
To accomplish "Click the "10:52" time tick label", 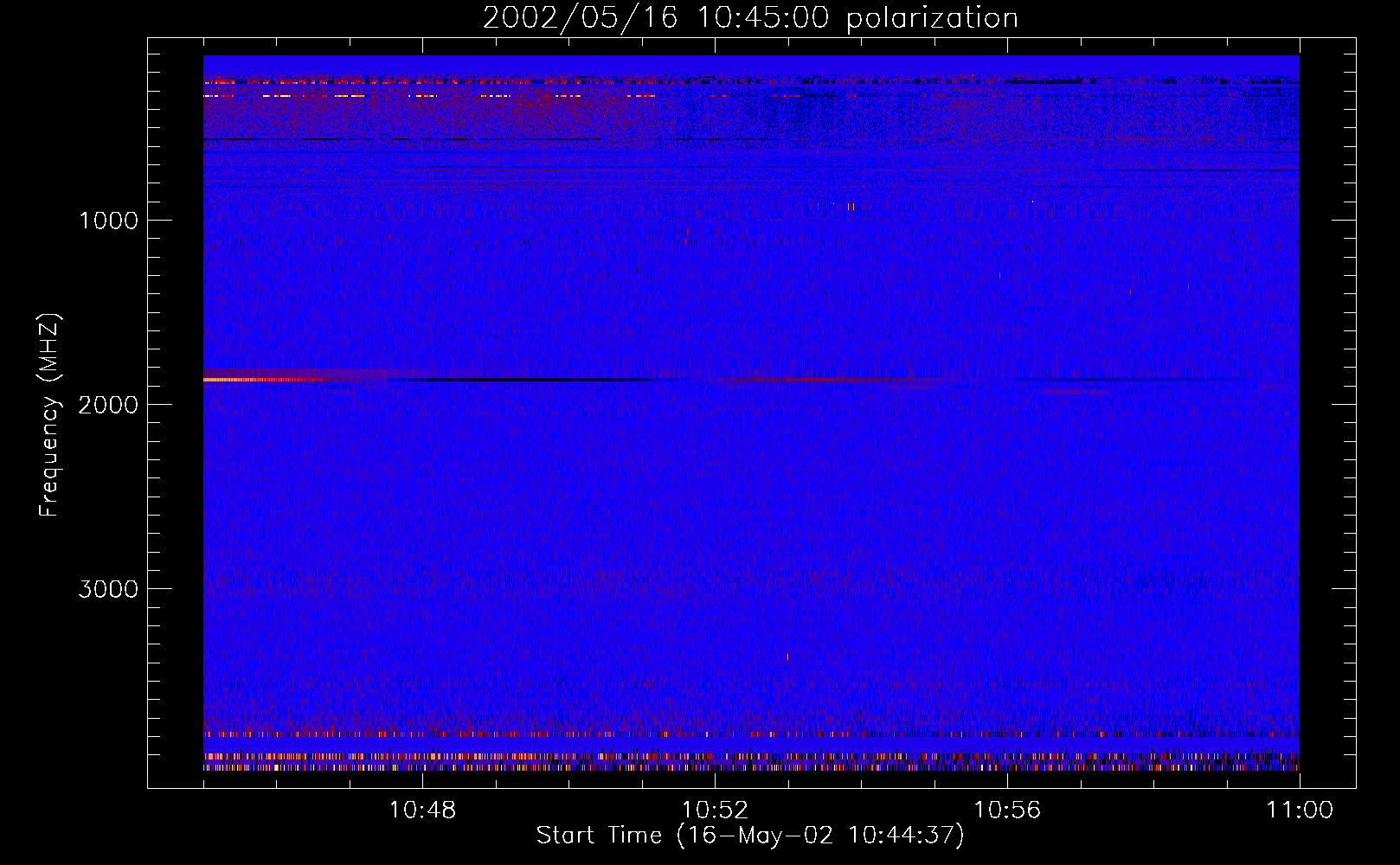I will click(715, 811).
